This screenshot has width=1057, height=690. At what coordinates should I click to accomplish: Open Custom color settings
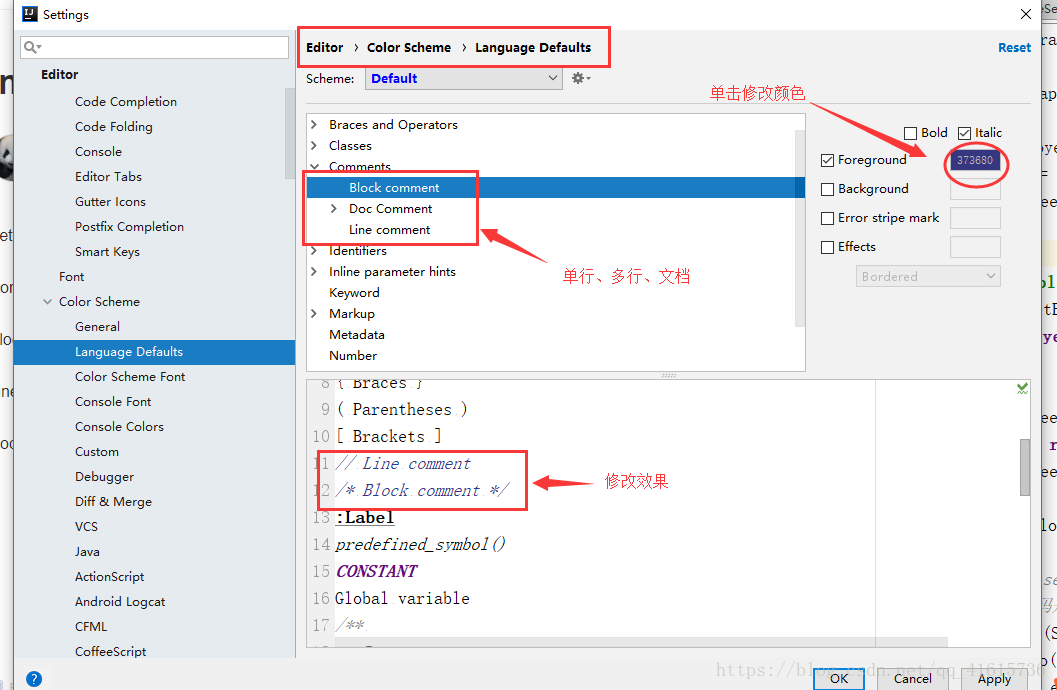point(96,451)
